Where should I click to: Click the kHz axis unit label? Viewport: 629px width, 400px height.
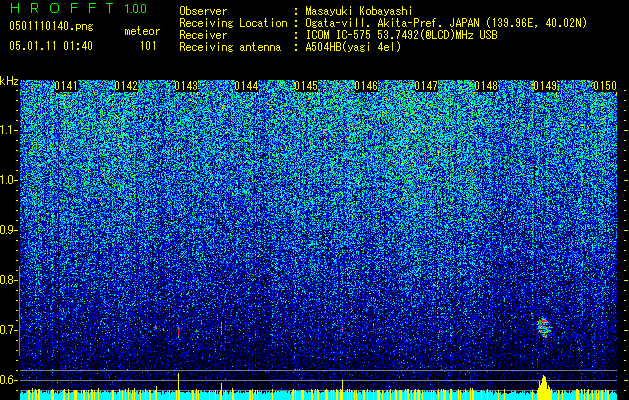pyautogui.click(x=9, y=81)
